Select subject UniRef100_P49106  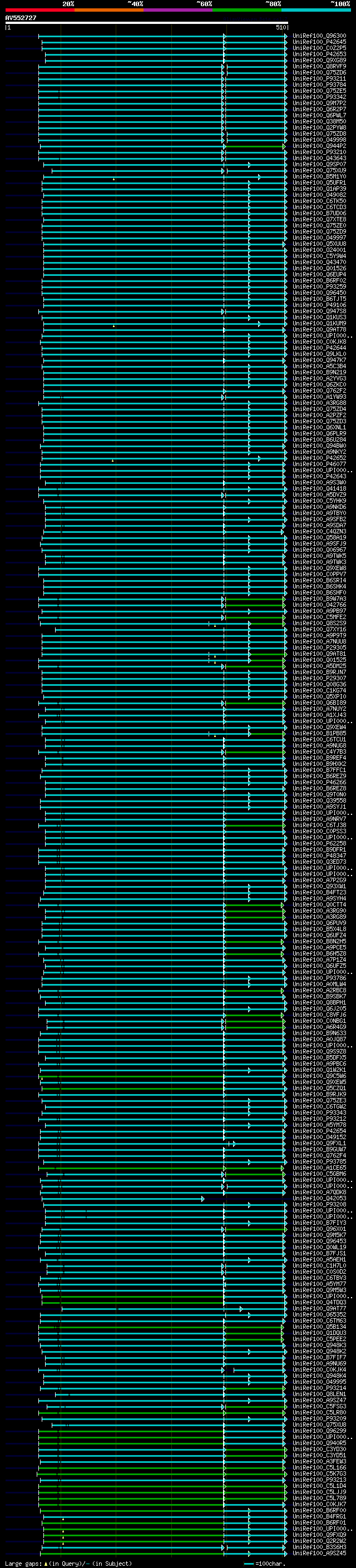coord(319,305)
